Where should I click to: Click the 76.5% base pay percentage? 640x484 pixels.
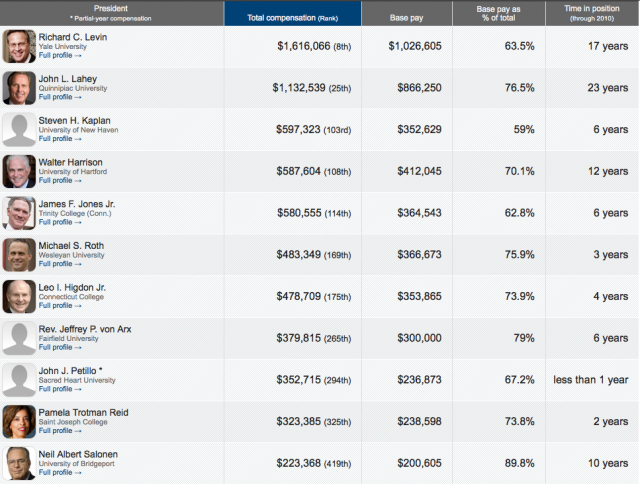pos(520,88)
